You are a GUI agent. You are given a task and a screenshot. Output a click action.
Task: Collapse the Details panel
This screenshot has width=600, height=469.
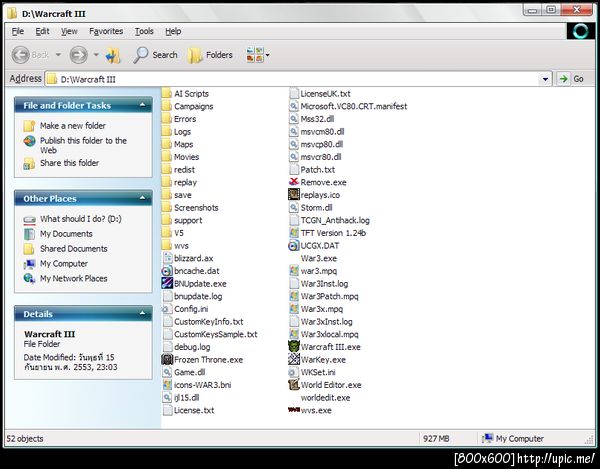(142, 313)
